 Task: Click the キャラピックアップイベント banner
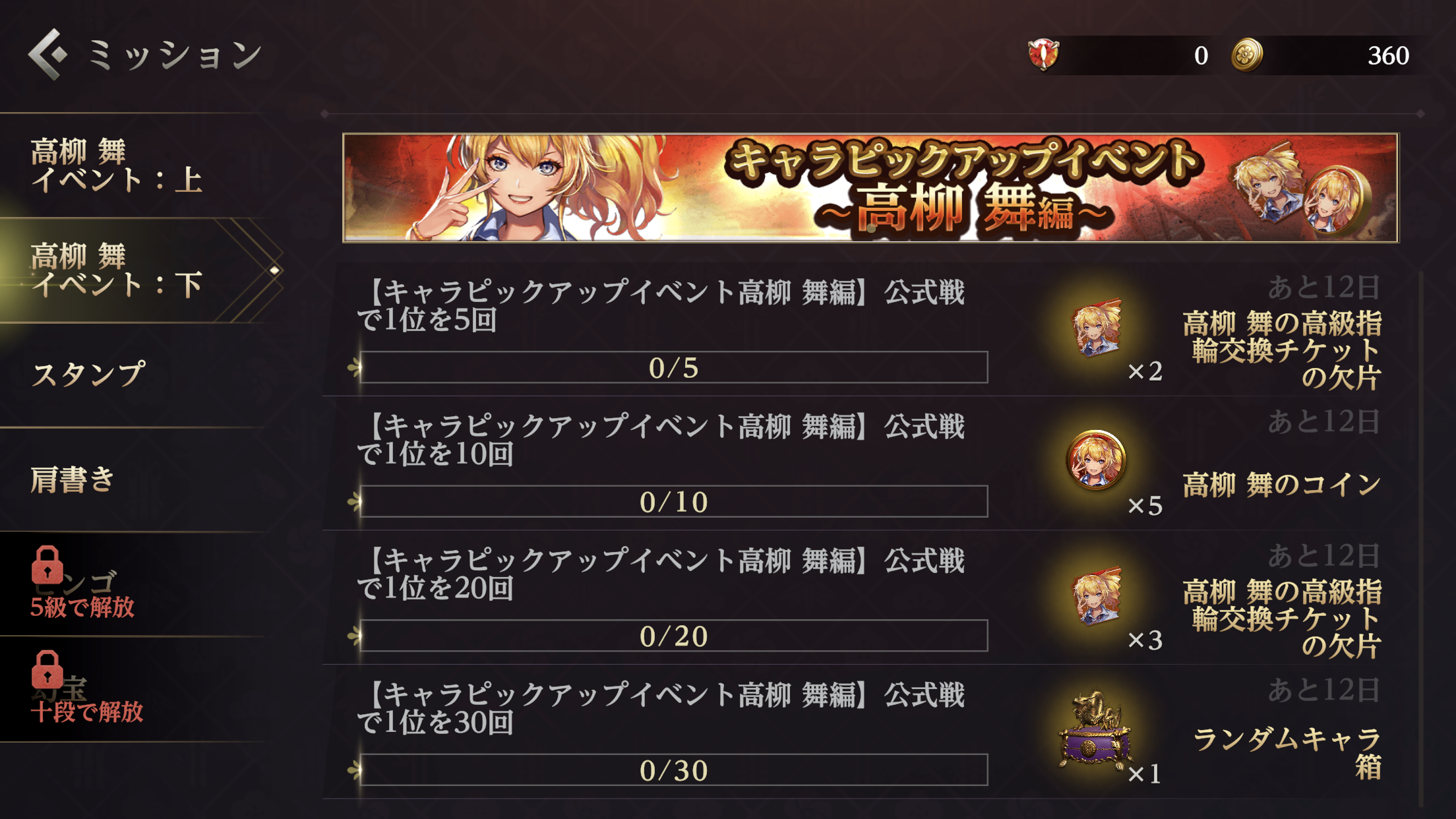(870, 188)
